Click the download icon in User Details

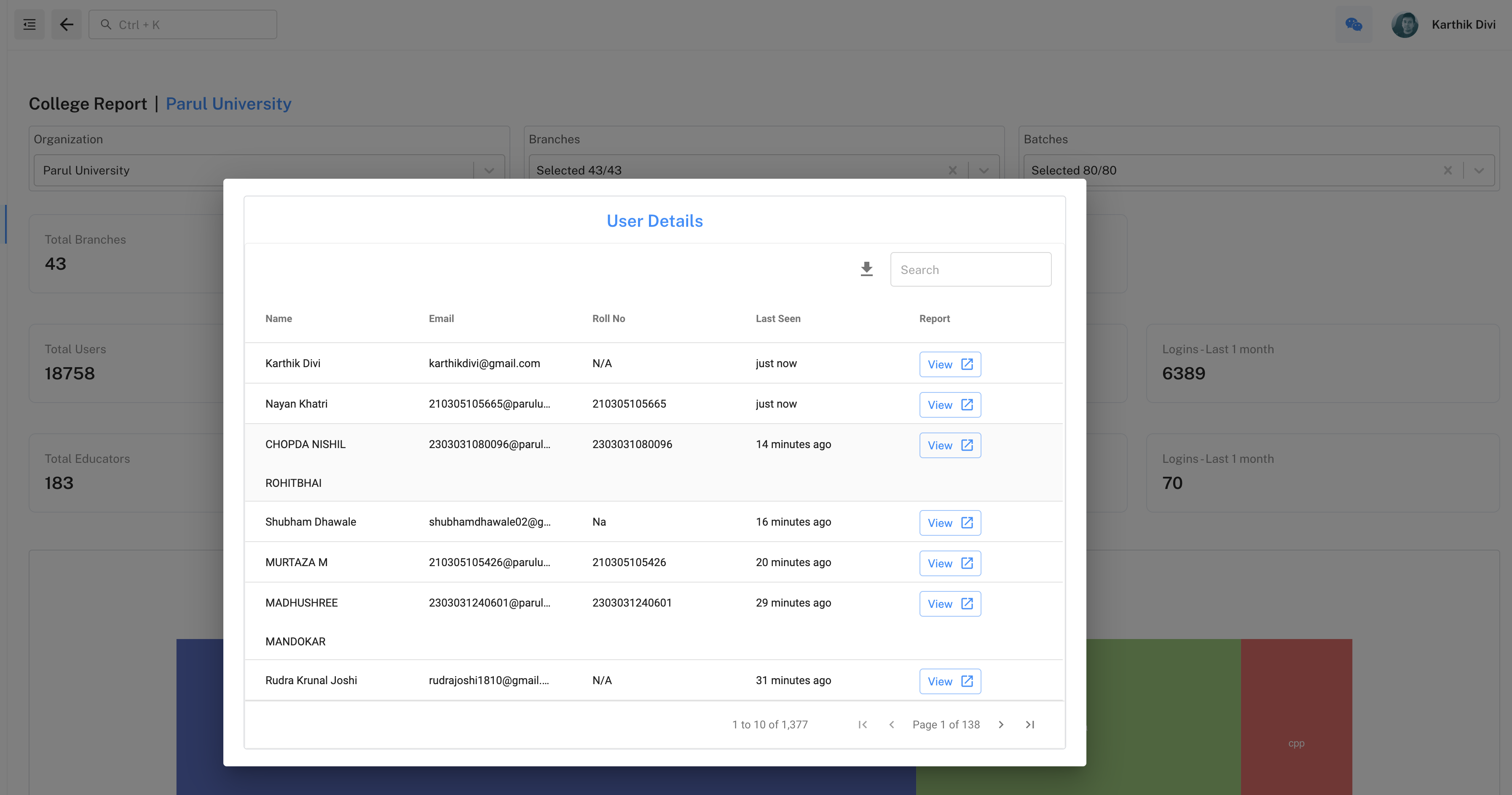coord(866,269)
